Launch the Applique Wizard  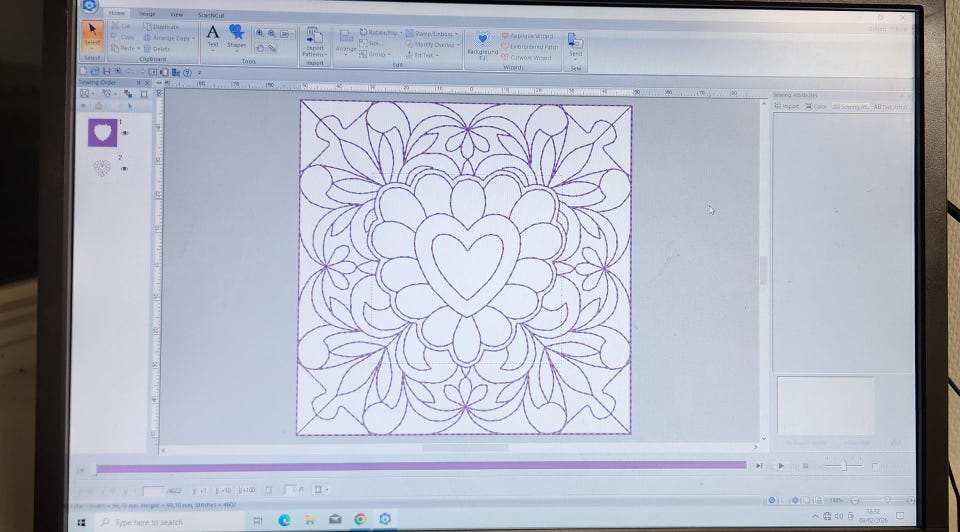click(527, 36)
